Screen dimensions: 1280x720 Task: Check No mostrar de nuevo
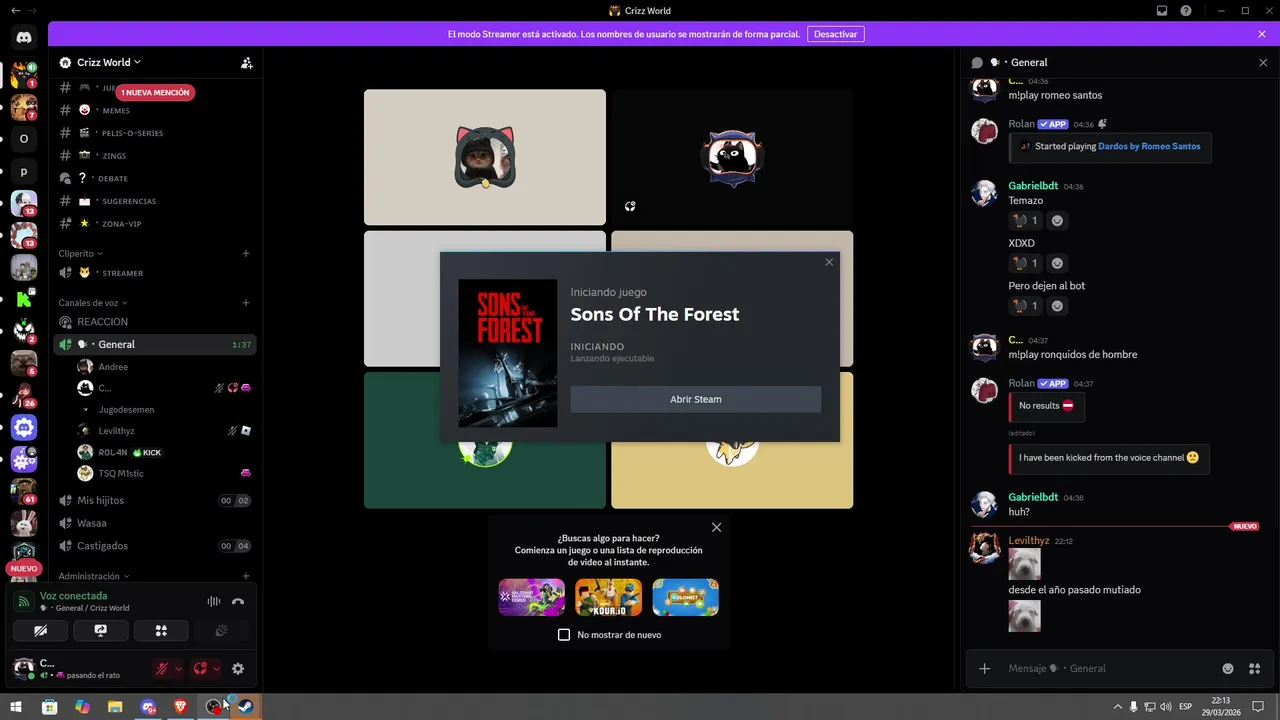pos(564,635)
